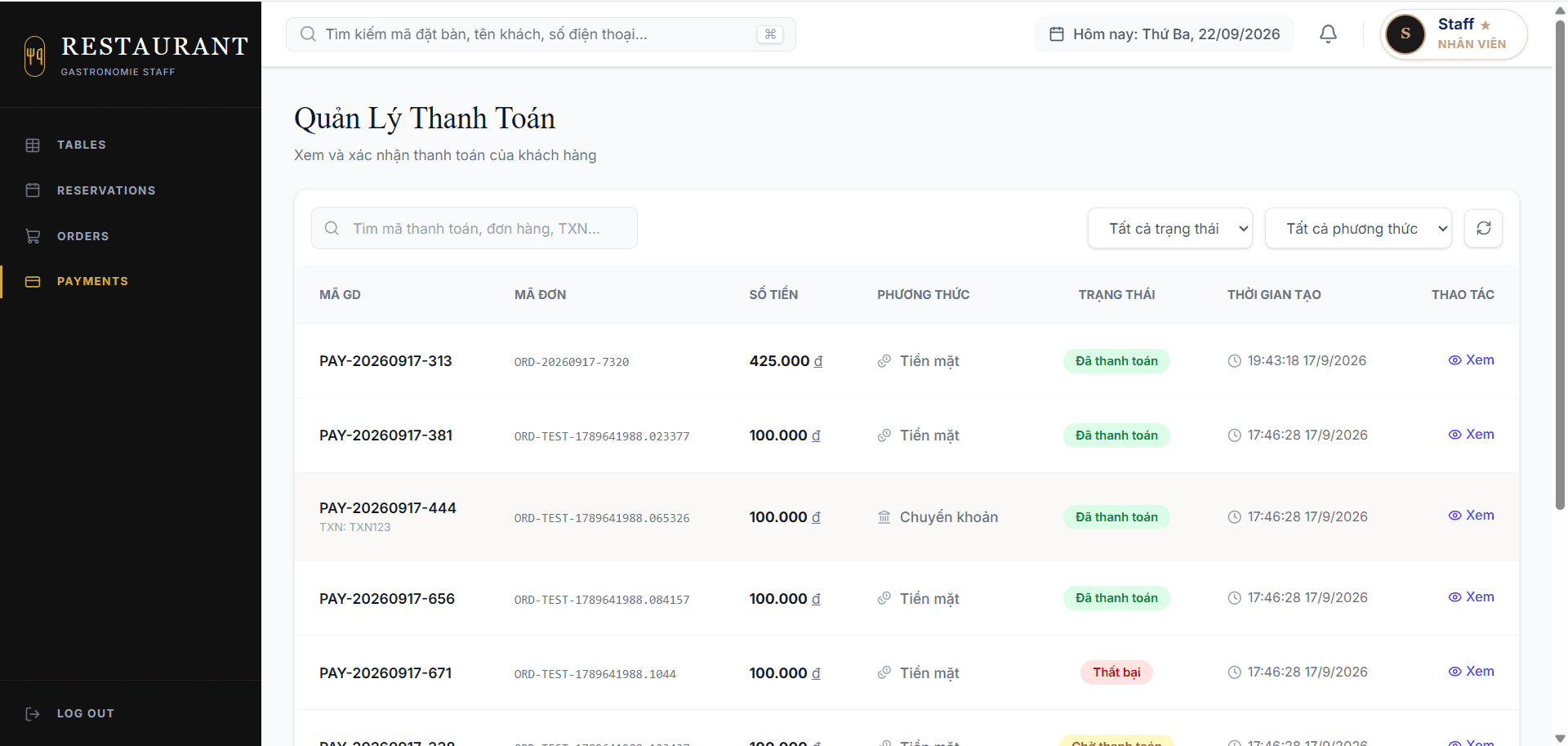Image resolution: width=1568 pixels, height=746 pixels.
Task: Click TXN: TXN123 text
Action: (x=355, y=527)
